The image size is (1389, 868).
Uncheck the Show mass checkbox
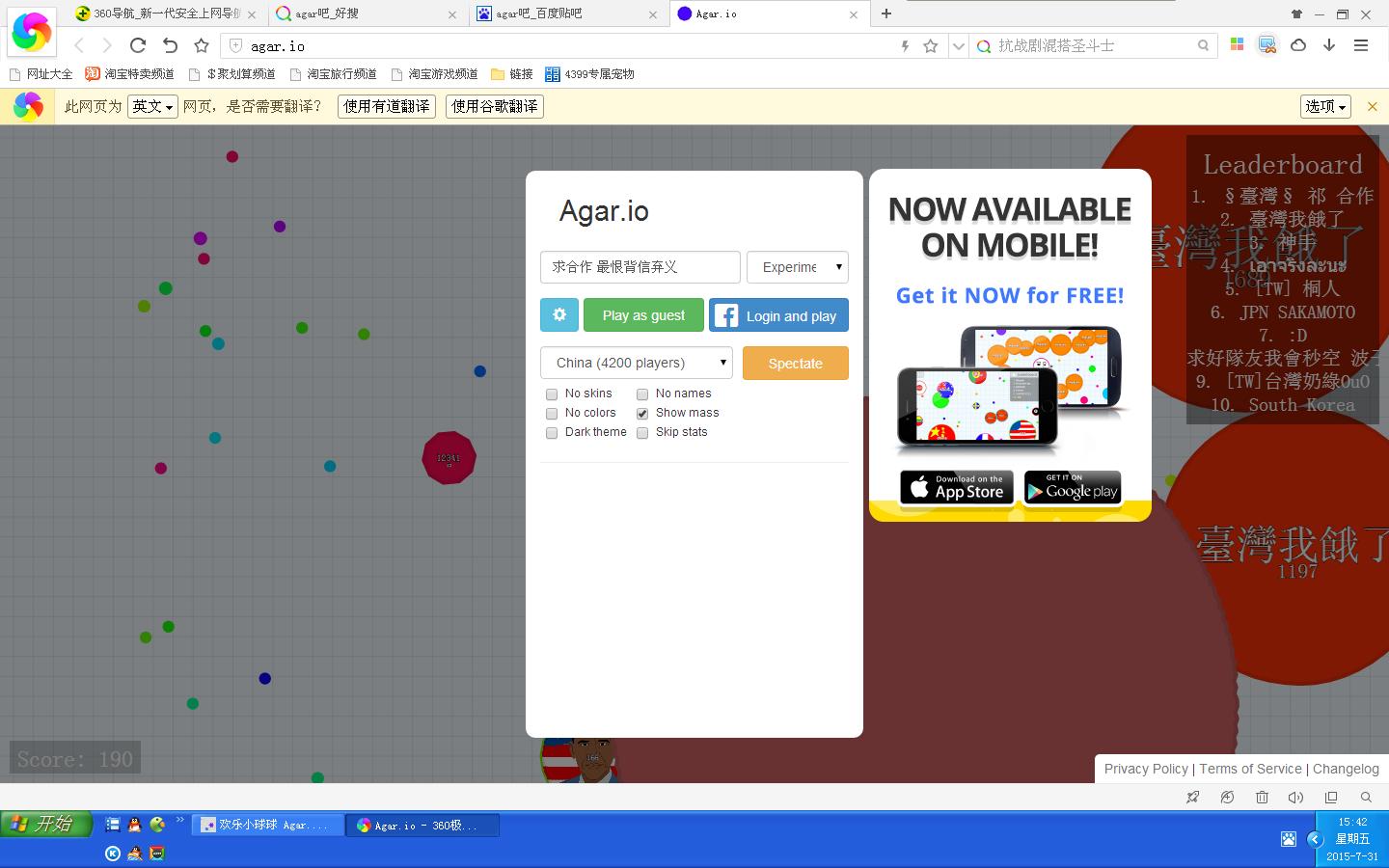[x=642, y=413]
